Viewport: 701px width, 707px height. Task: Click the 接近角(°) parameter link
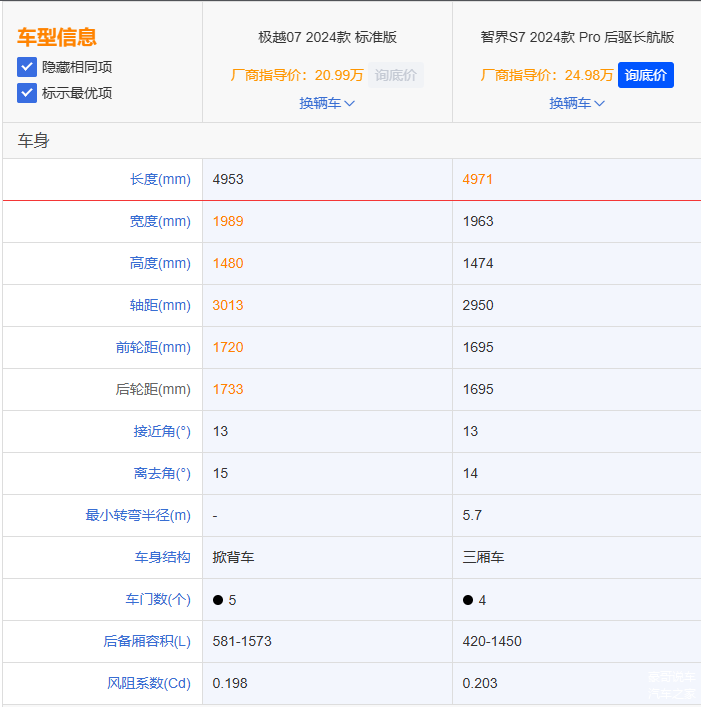click(x=162, y=432)
